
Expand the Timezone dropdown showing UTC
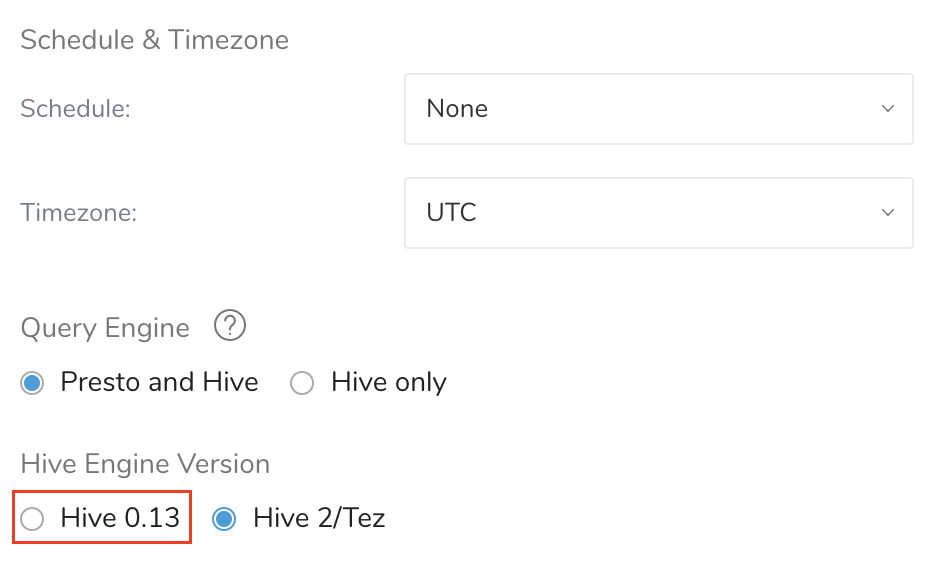(x=658, y=213)
